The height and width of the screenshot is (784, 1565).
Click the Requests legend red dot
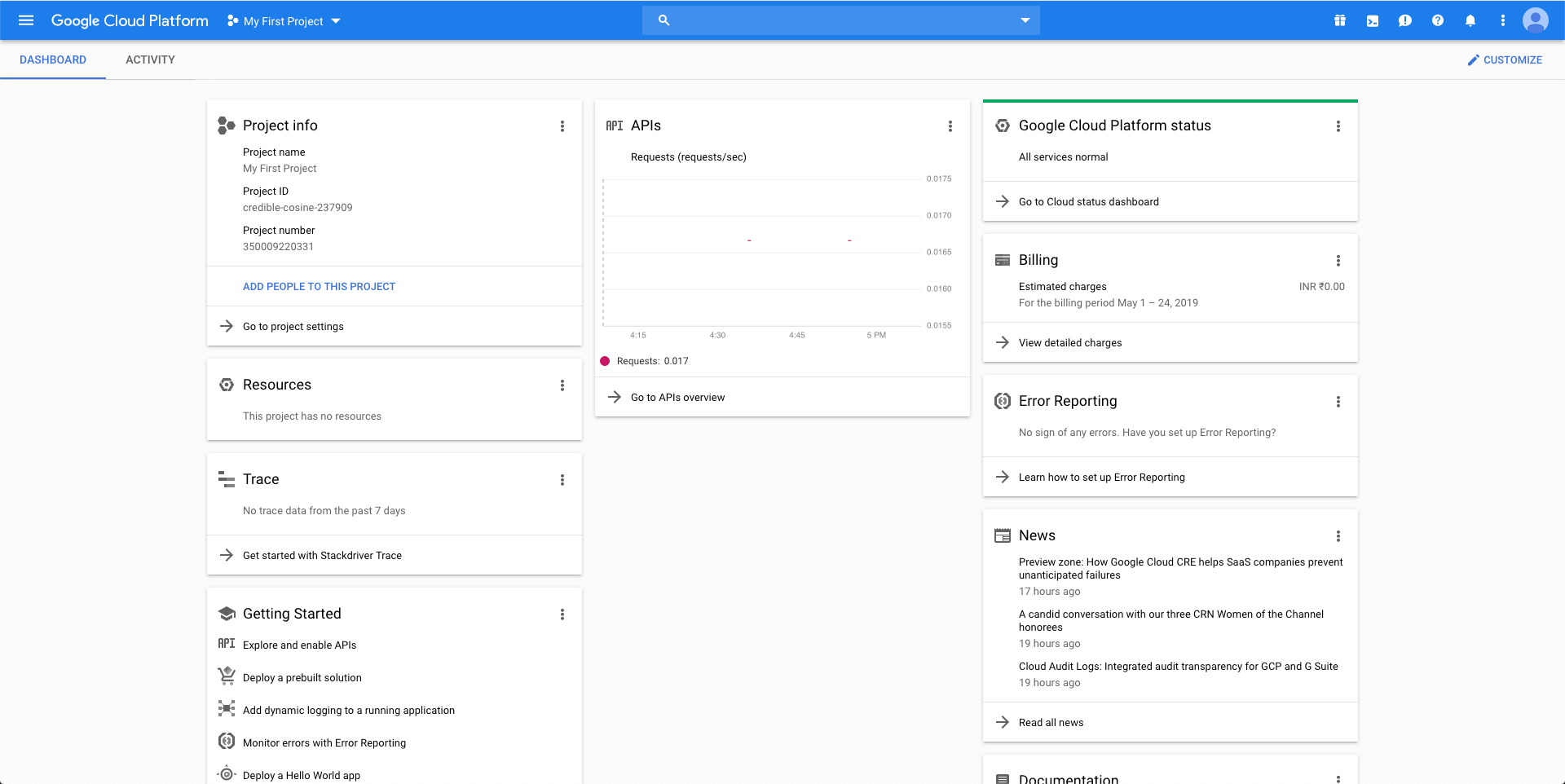click(x=605, y=361)
